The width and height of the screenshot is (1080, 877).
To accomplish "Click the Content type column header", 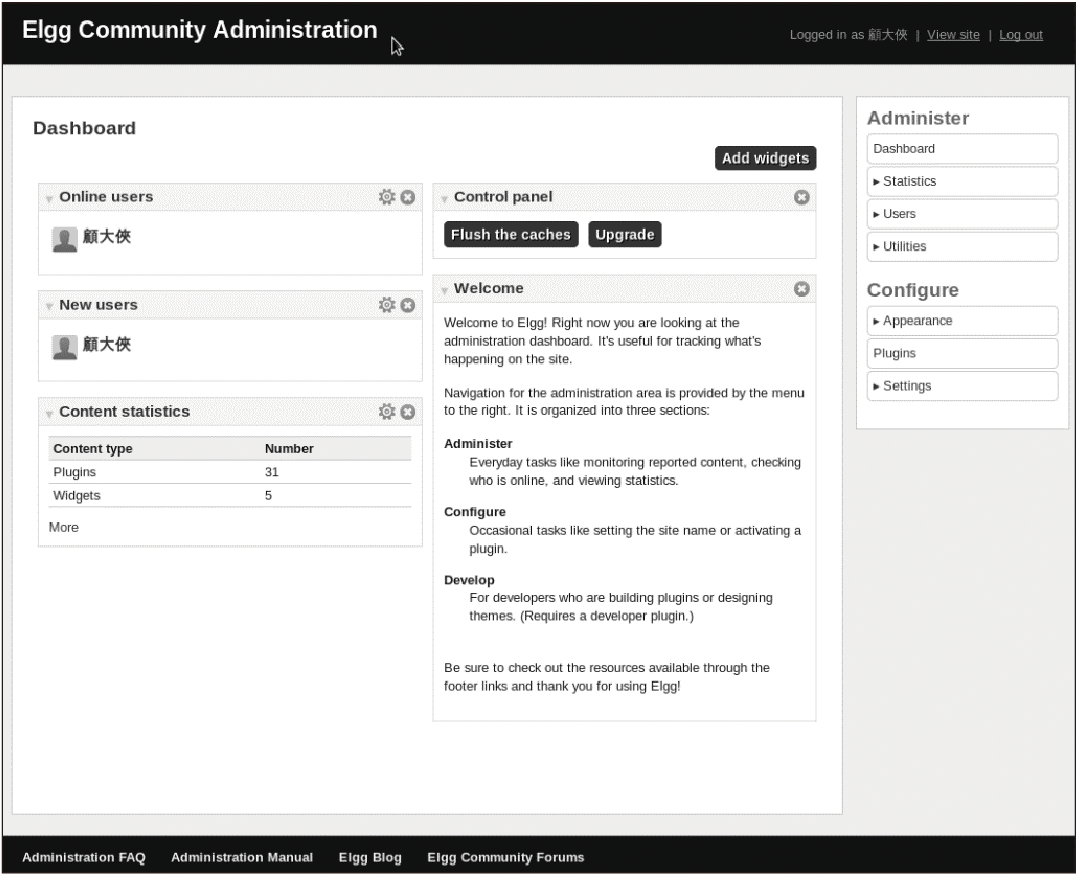I will click(93, 449).
